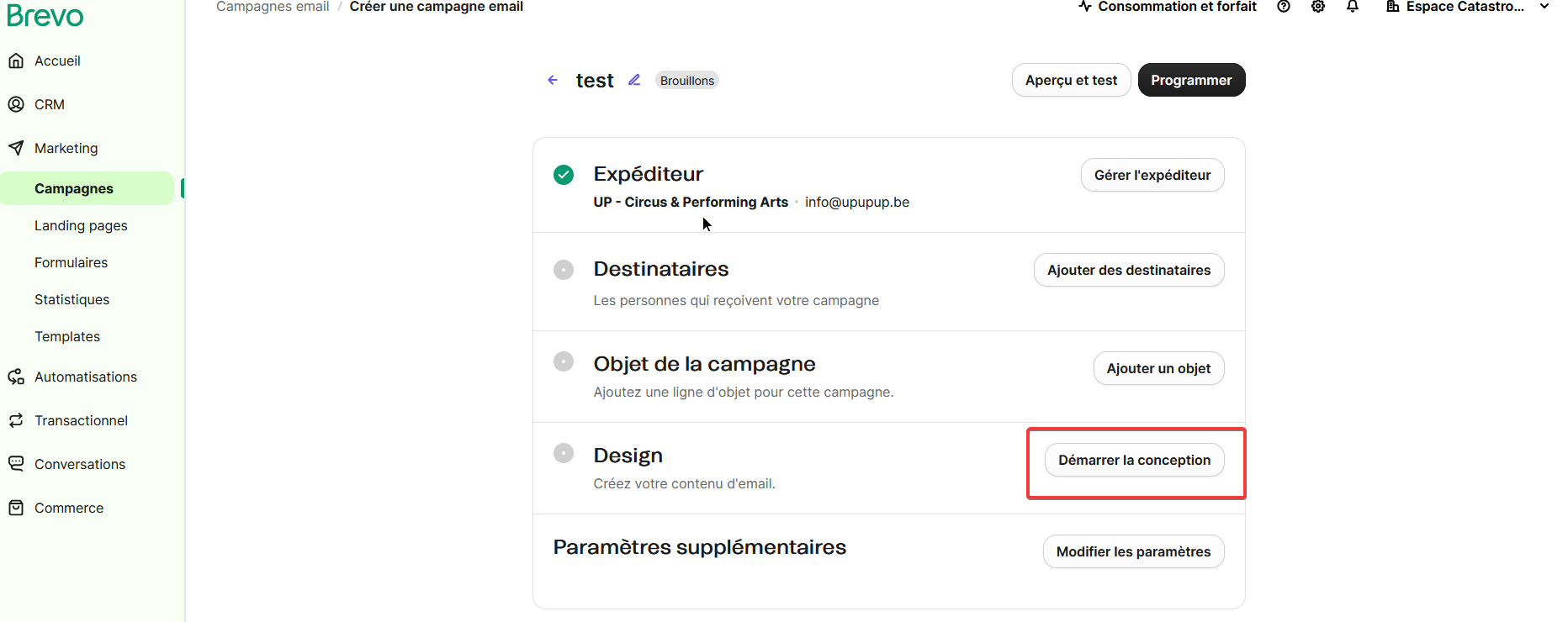
Task: Click the Conversations chat icon
Action: tap(16, 464)
